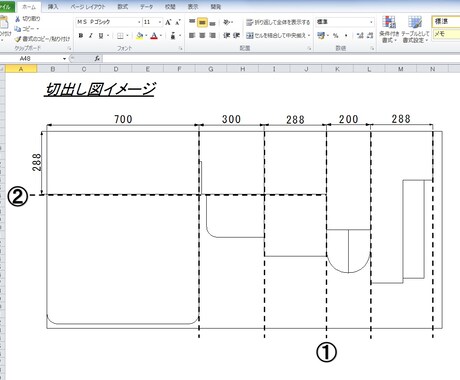Screen dimensions: 460x380
Task: Apply the メモ cell style
Action: 446,34
